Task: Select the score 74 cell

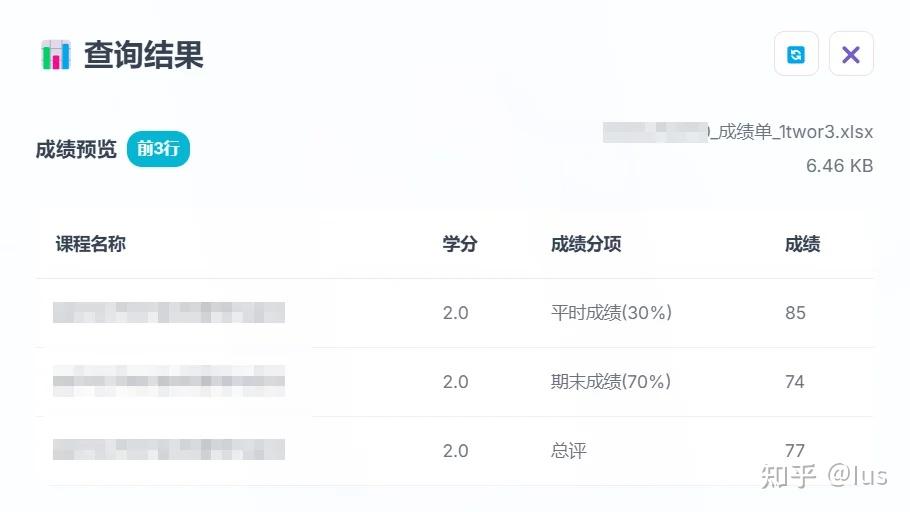Action: [x=795, y=382]
